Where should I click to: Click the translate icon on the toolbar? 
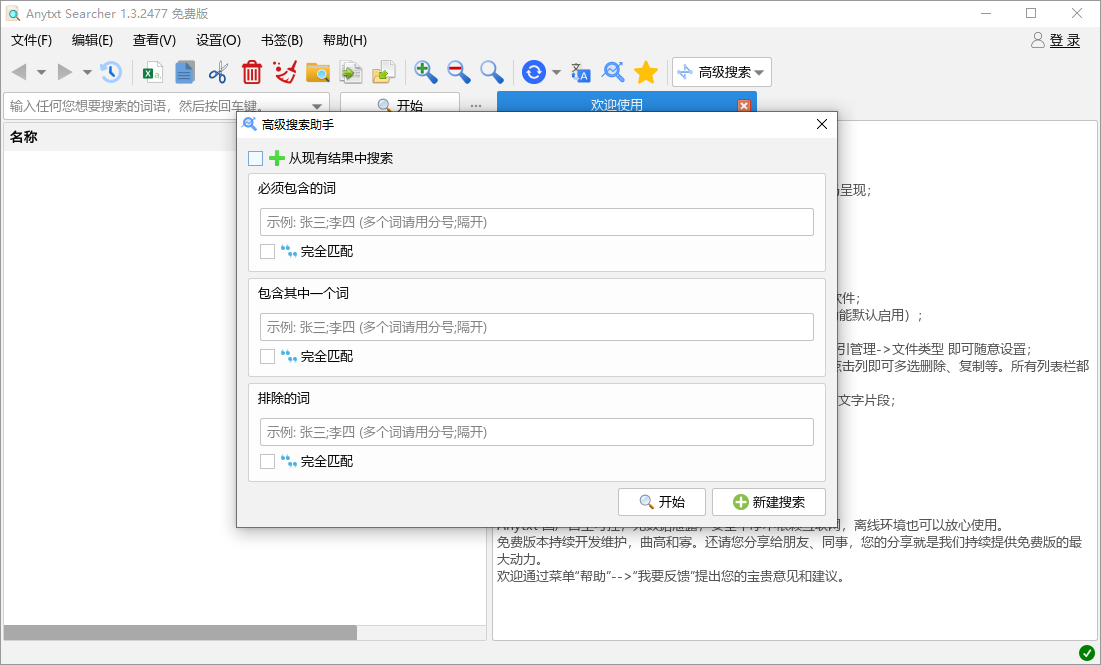[581, 72]
